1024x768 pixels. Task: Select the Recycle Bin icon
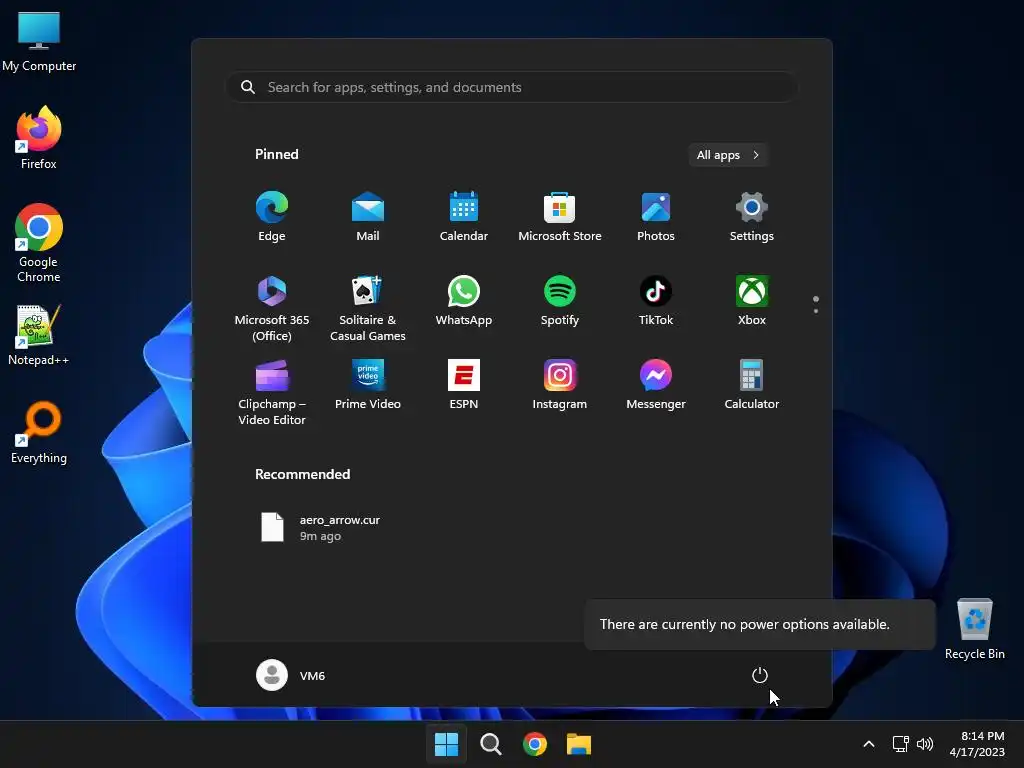pyautogui.click(x=974, y=629)
